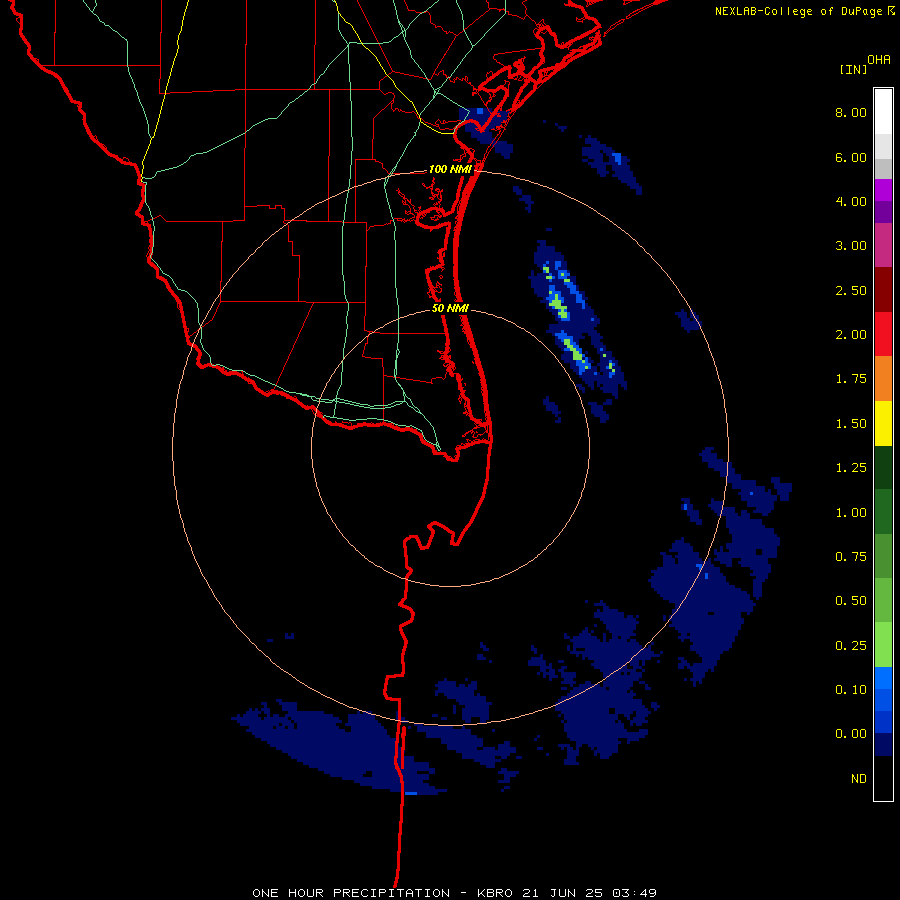Click the 1.00 legend value
The image size is (900, 900).
coord(851,513)
